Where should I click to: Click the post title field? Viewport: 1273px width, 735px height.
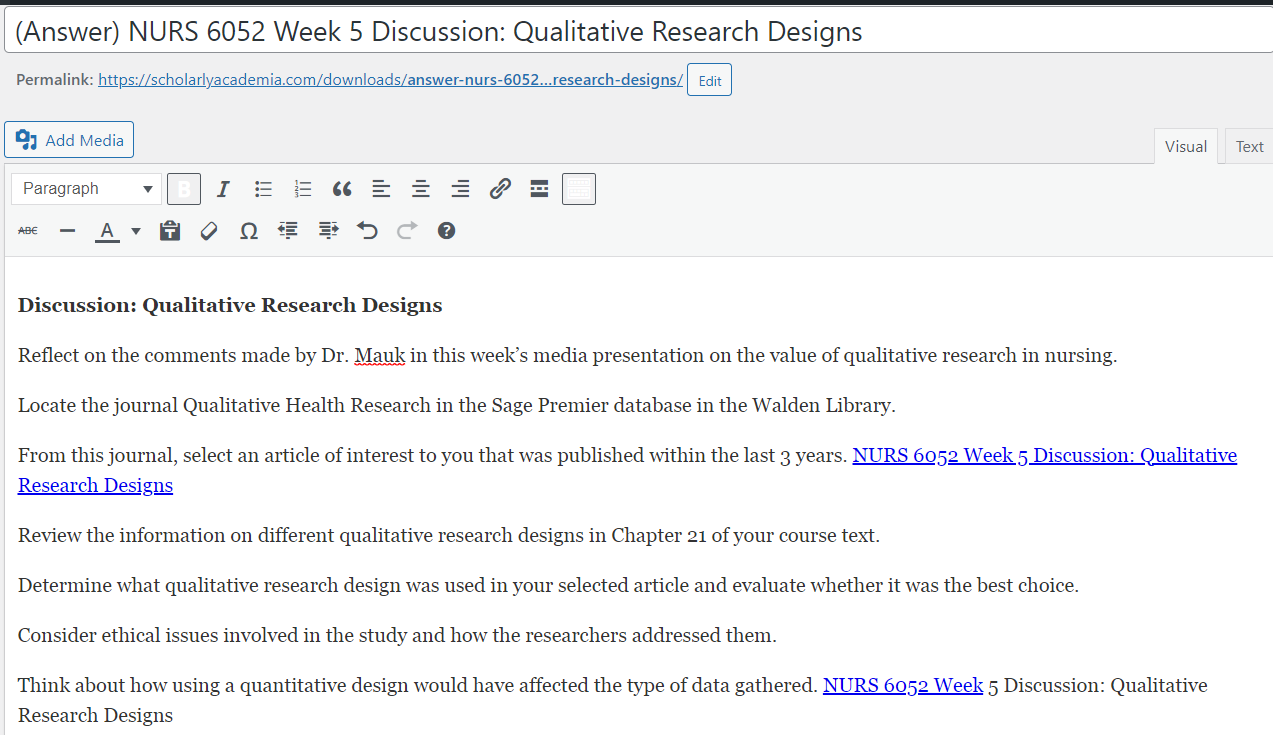(x=636, y=31)
